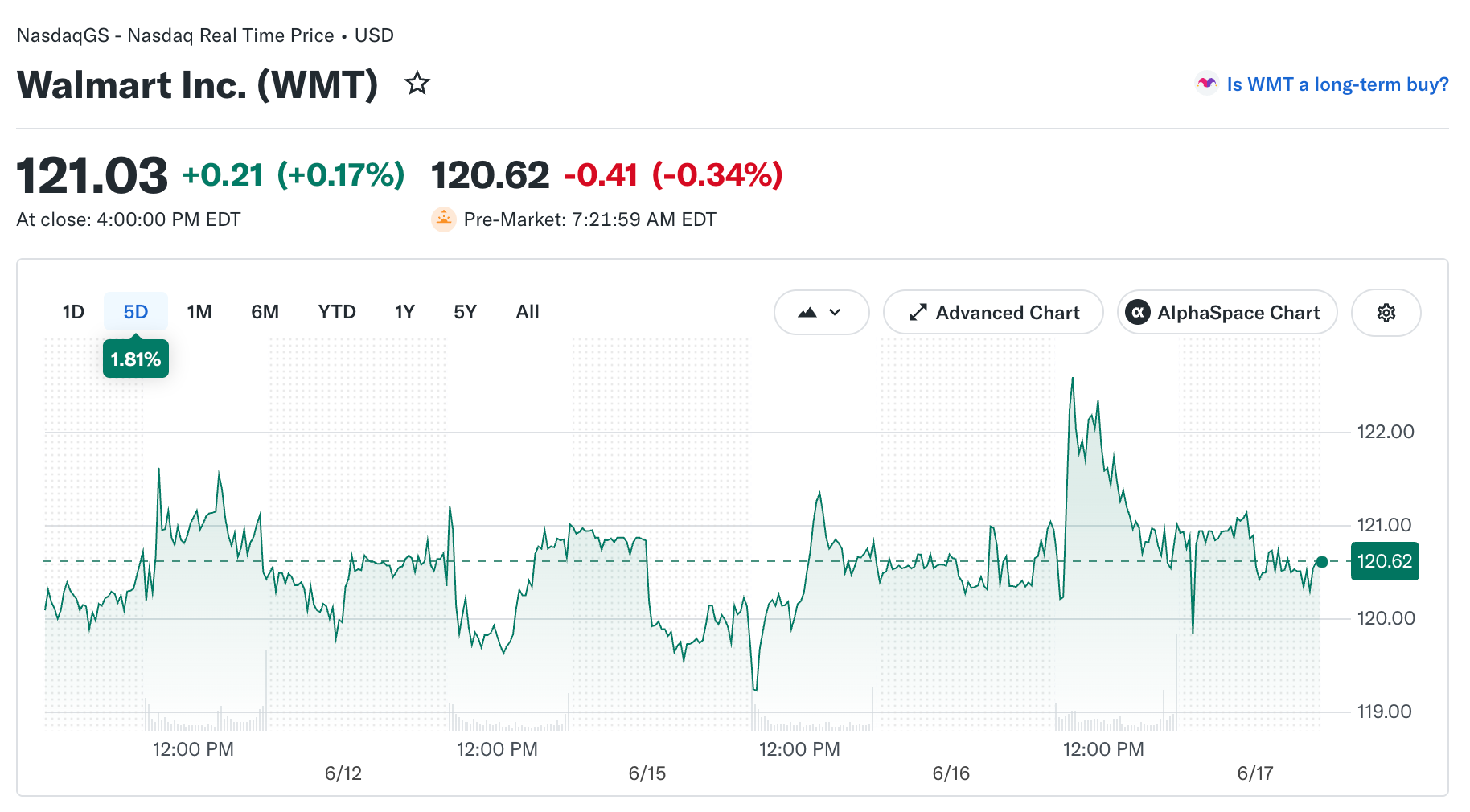Add Walmart to watchlist with star icon
Viewport: 1470px width, 812px height.
417,83
